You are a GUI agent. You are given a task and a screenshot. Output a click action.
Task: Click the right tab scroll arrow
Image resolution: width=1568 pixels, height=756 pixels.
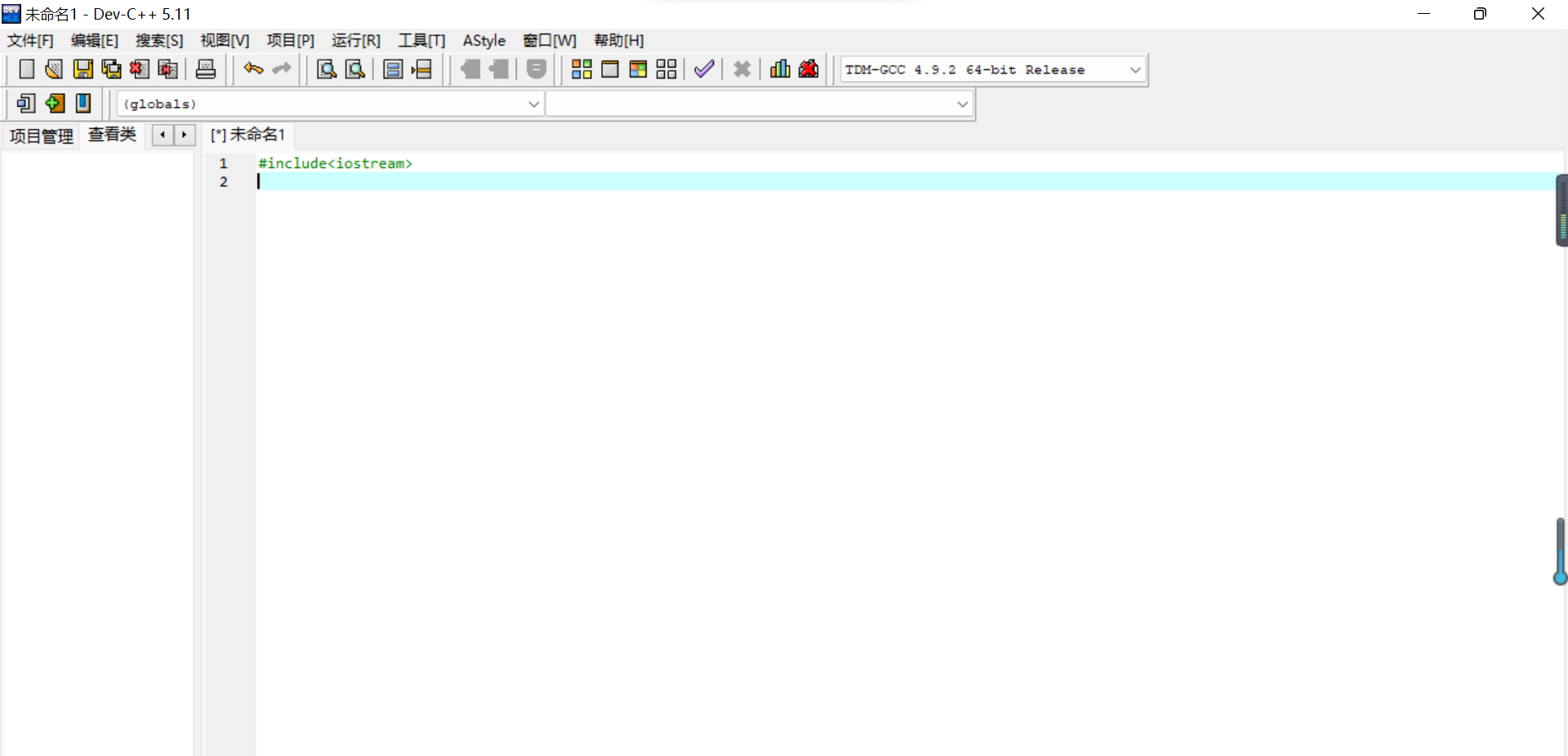pos(185,135)
